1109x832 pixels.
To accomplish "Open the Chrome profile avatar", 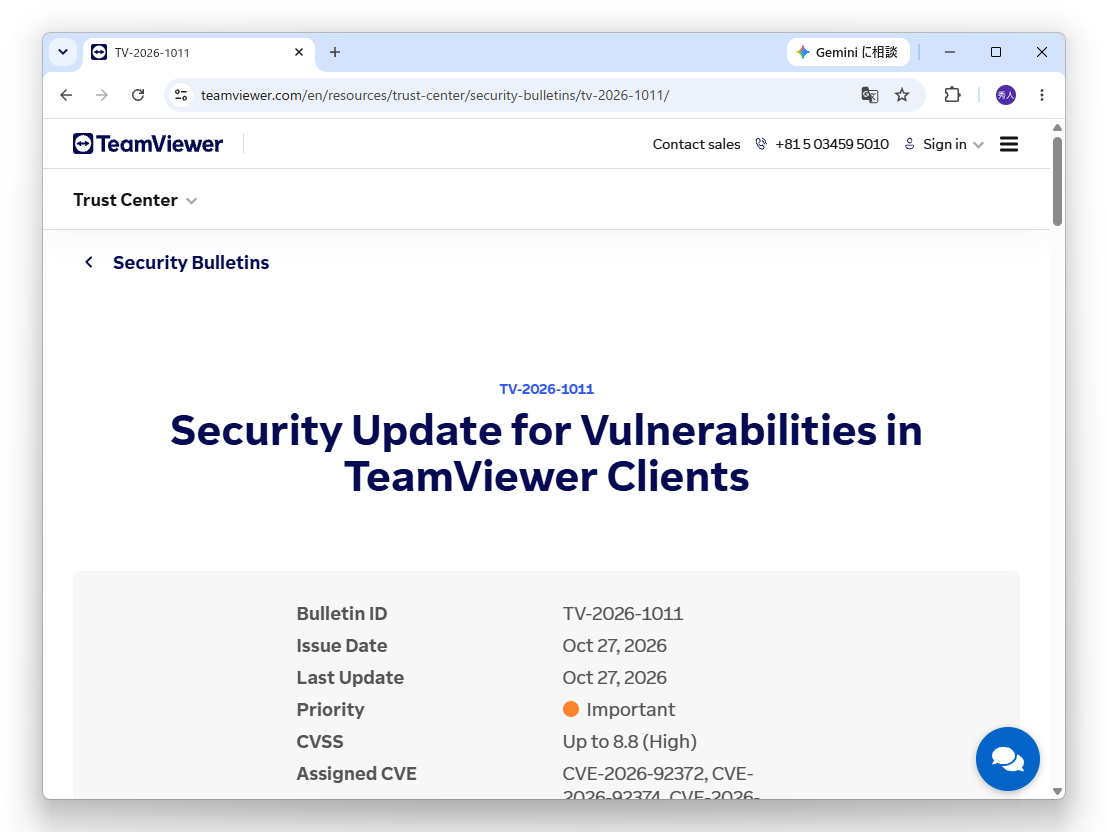I will (1006, 95).
